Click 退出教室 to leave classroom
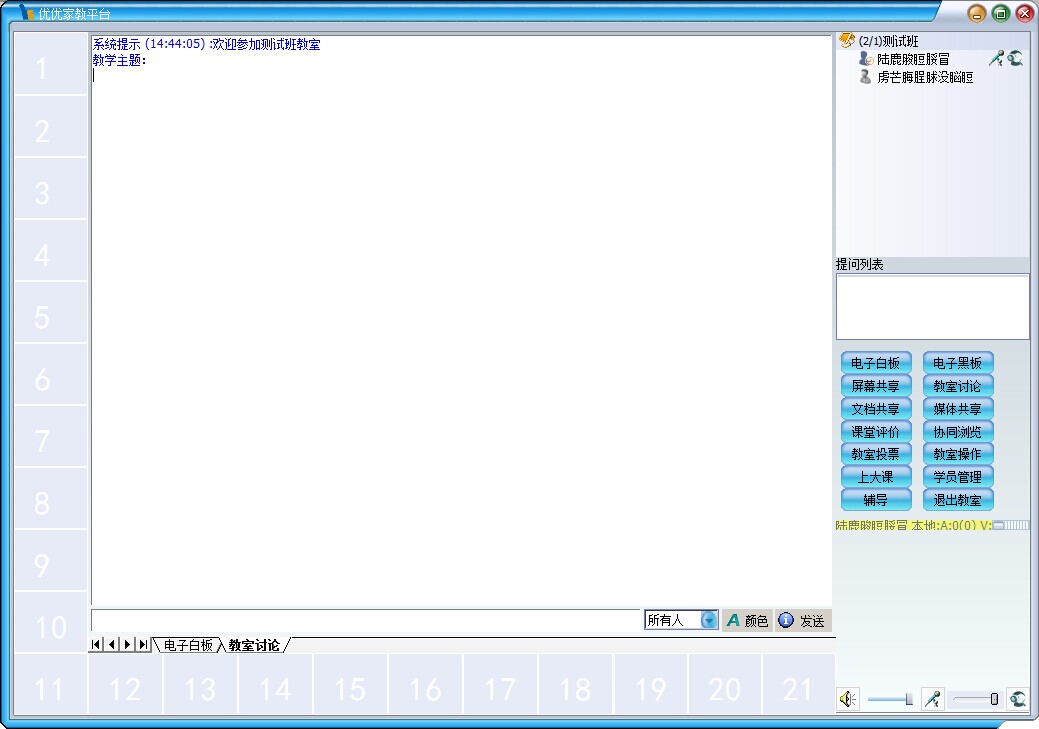Screen dimensions: 1039x729 point(958,500)
